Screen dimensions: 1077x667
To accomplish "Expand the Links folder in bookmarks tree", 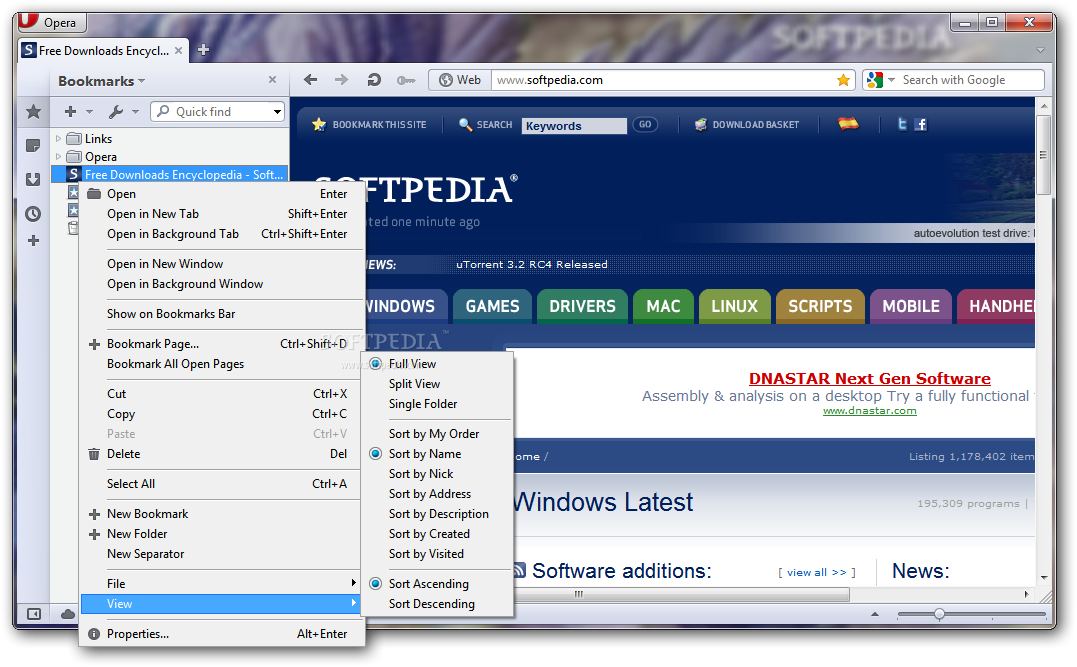I will [58, 138].
